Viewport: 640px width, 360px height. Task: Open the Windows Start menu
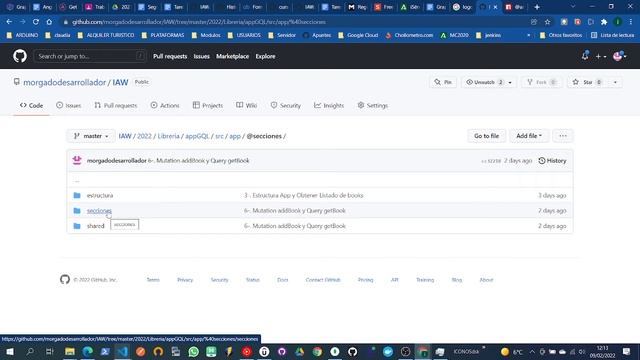[x=10, y=351]
